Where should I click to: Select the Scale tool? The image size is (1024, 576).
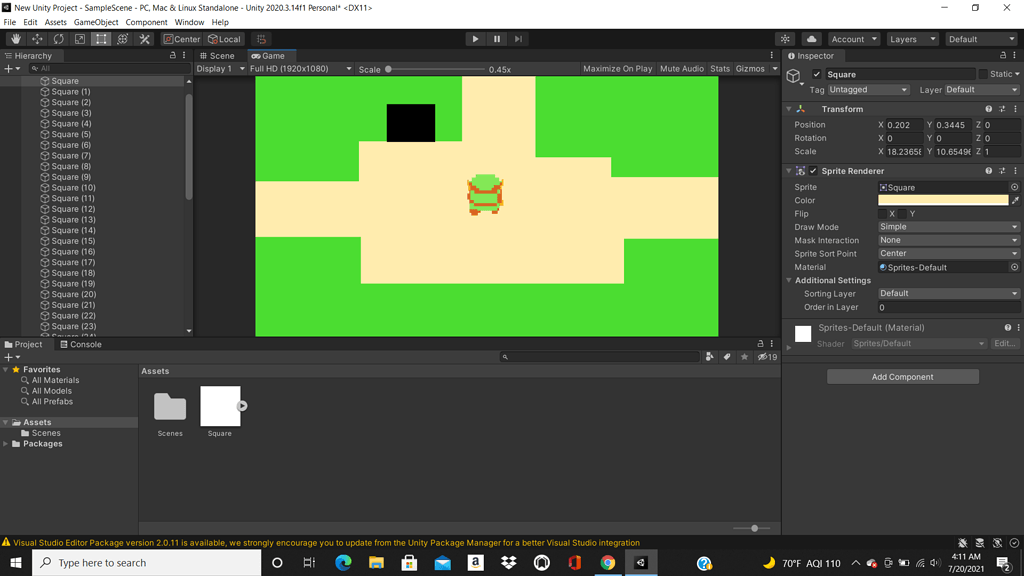pyautogui.click(x=79, y=38)
